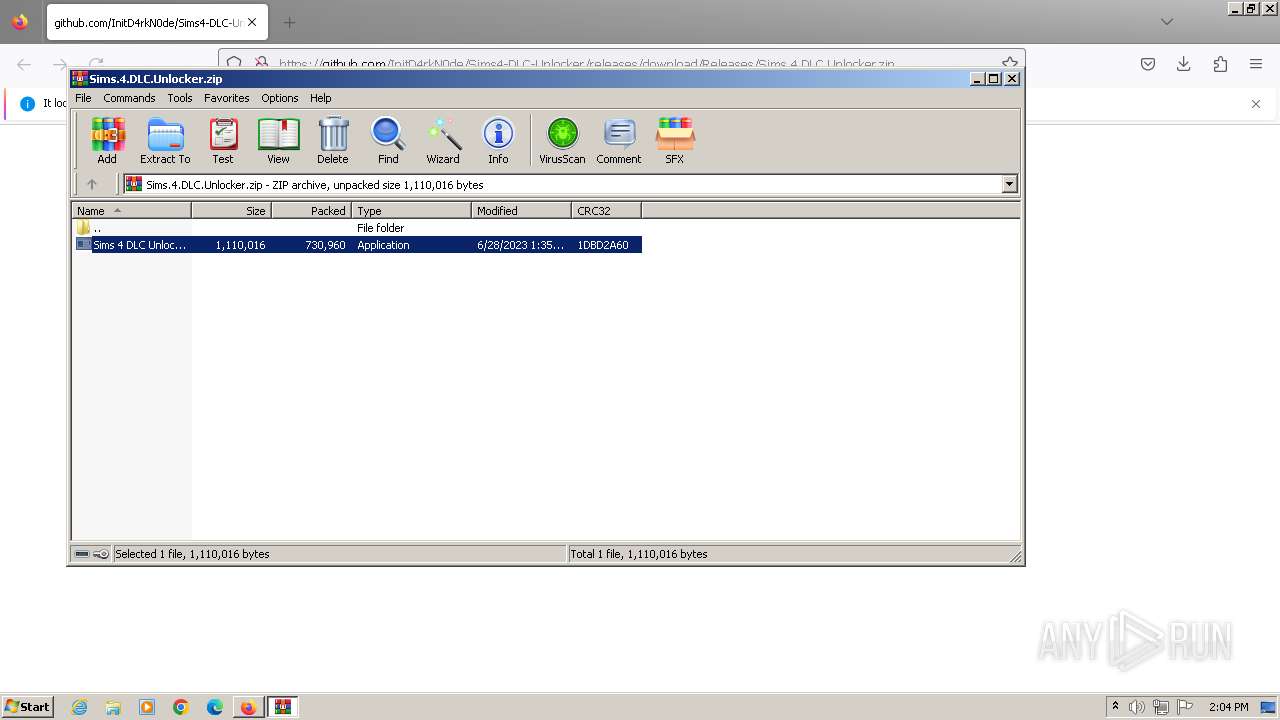The height and width of the screenshot is (720, 1280).
Task: Open the Options menu
Action: (280, 98)
